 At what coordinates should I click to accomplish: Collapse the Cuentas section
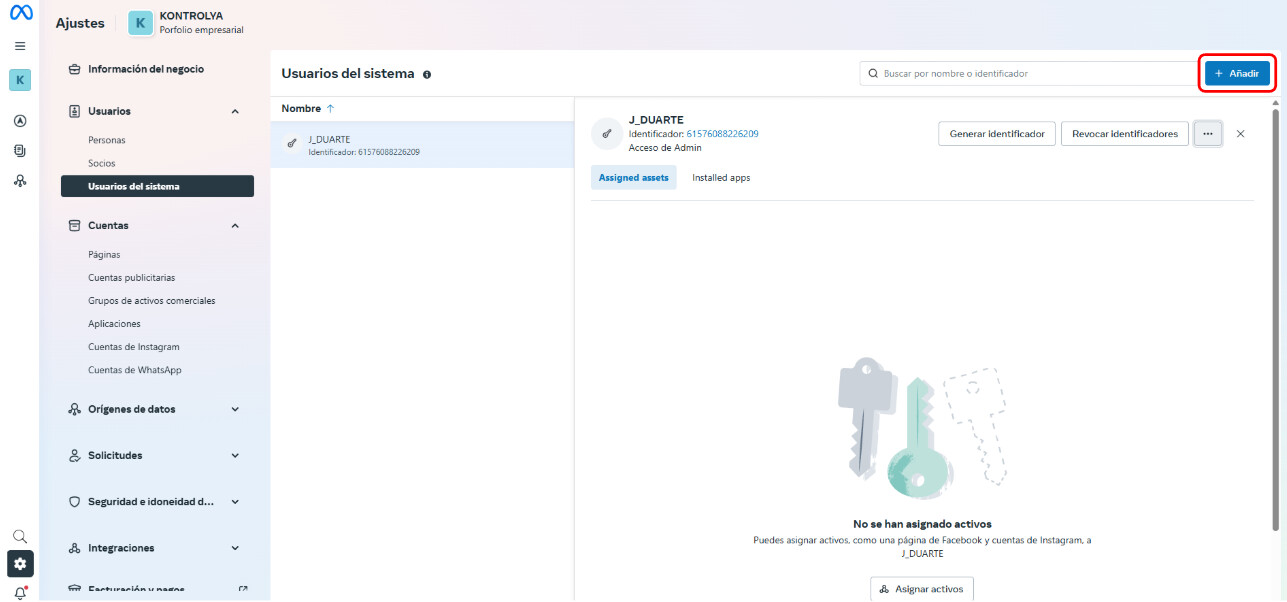(x=235, y=226)
